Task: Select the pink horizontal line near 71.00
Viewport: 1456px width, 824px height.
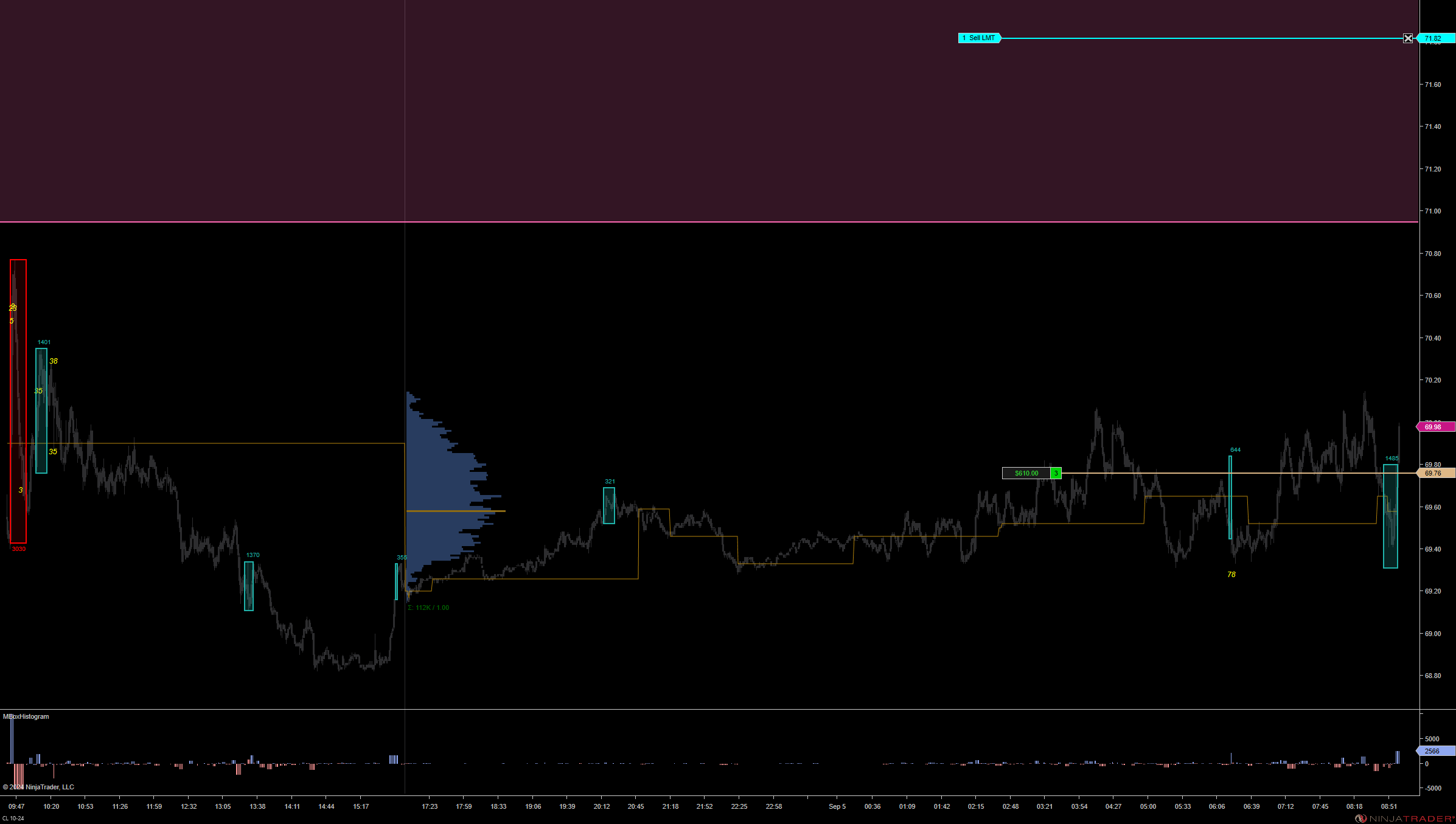Action: (x=730, y=222)
